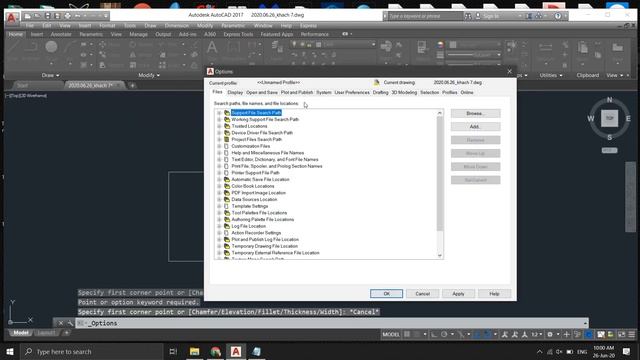Click the AutoCAD taskbar icon
Image resolution: width=640 pixels, height=360 pixels.
pyautogui.click(x=236, y=351)
